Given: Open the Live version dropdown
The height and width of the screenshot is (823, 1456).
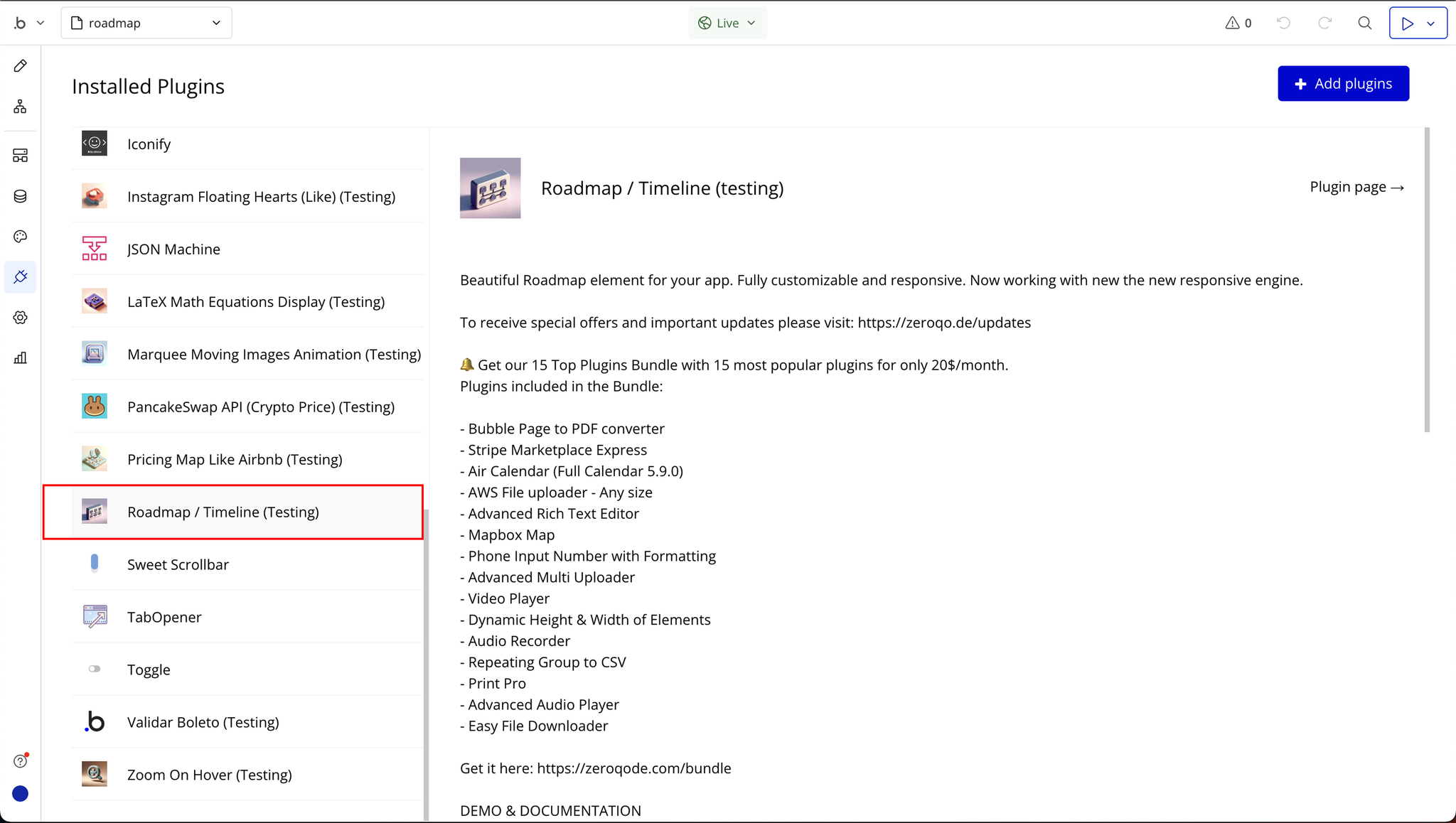Looking at the screenshot, I should (x=727, y=23).
